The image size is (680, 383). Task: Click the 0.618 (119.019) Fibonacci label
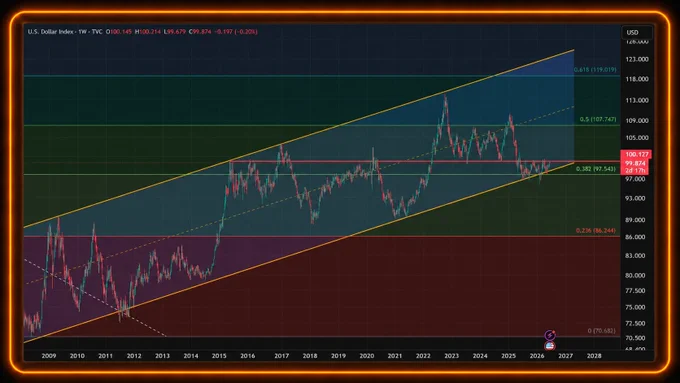[x=595, y=69]
